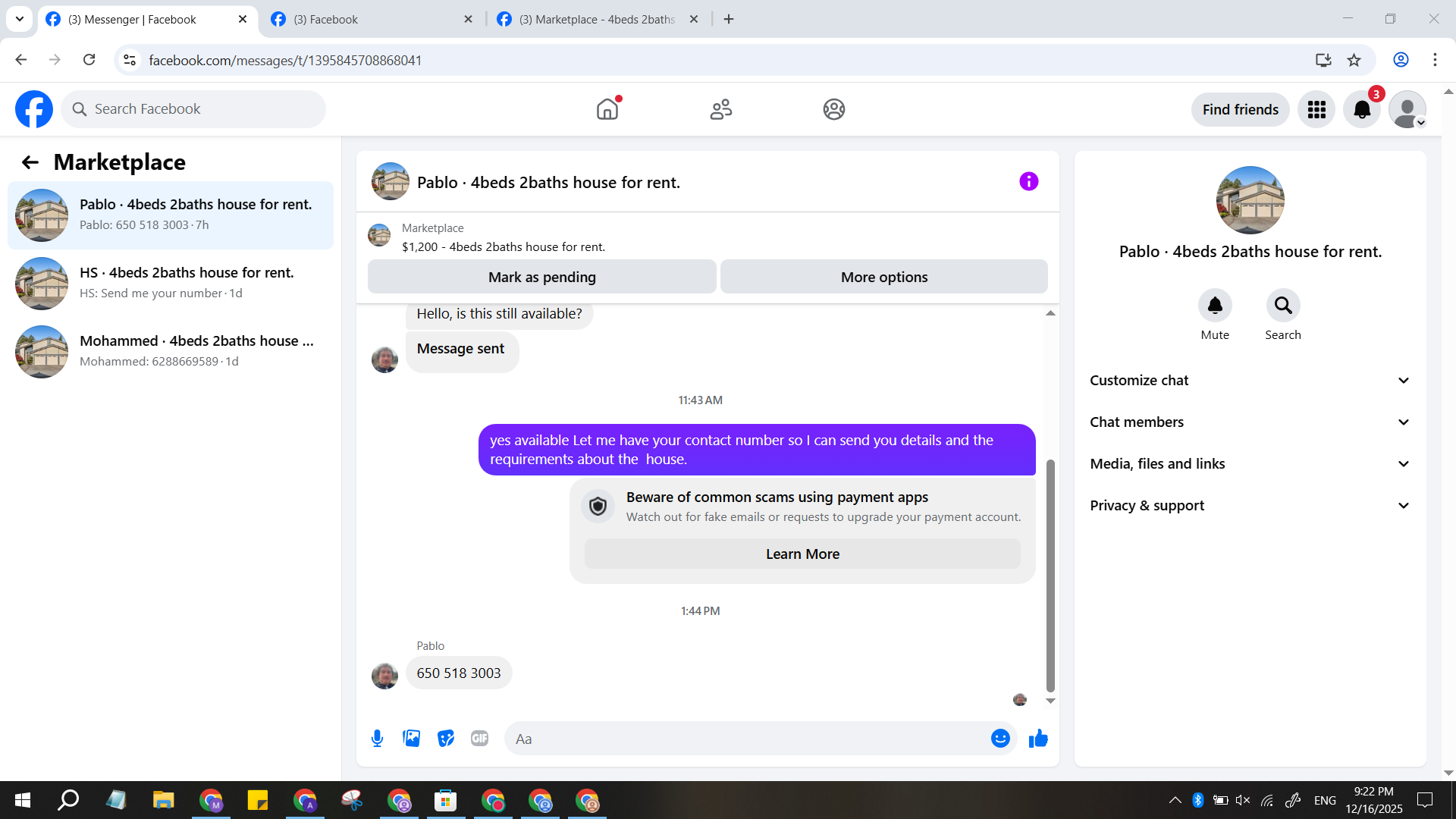Reload the page
Image resolution: width=1456 pixels, height=819 pixels.
(x=89, y=60)
